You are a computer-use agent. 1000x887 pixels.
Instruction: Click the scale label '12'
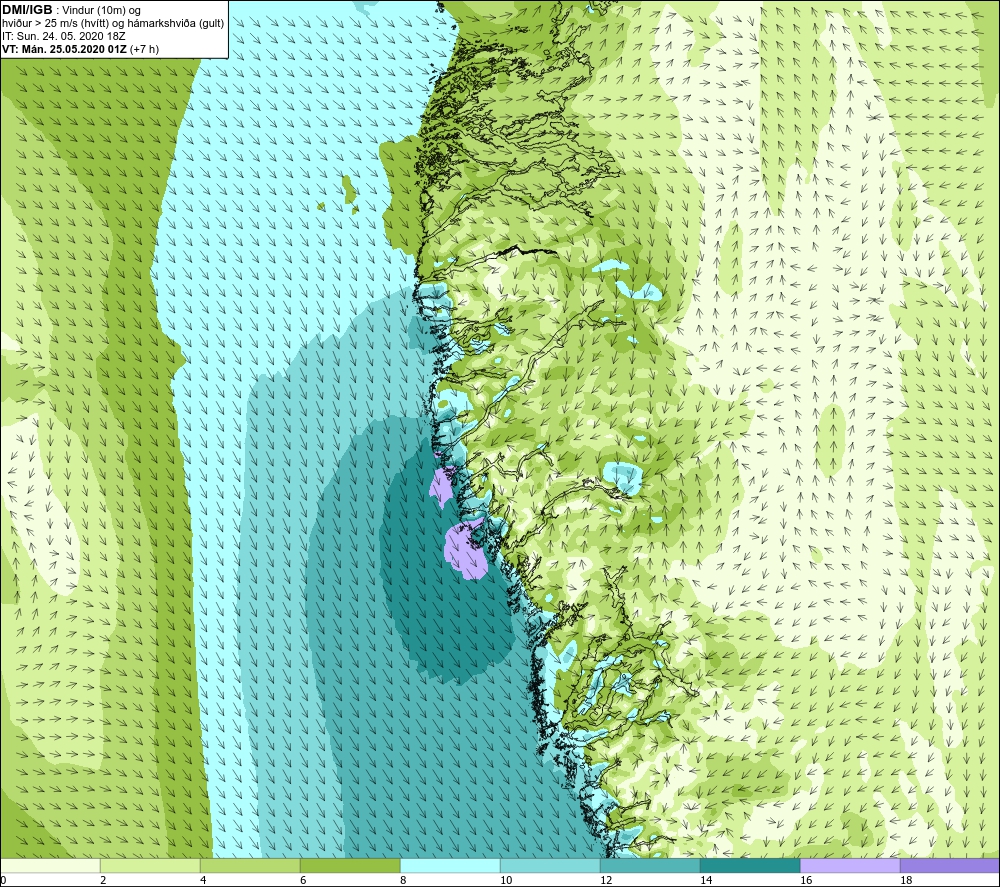click(606, 881)
